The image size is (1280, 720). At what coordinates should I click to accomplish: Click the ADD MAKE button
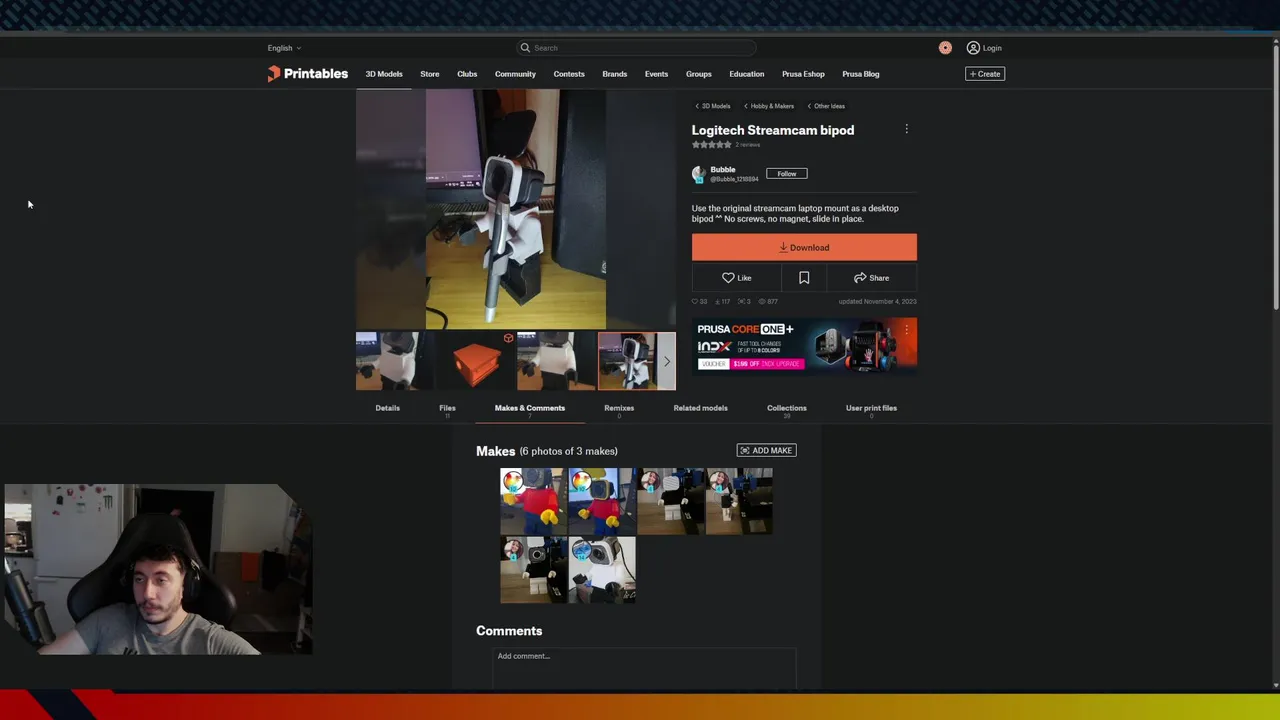tap(767, 451)
